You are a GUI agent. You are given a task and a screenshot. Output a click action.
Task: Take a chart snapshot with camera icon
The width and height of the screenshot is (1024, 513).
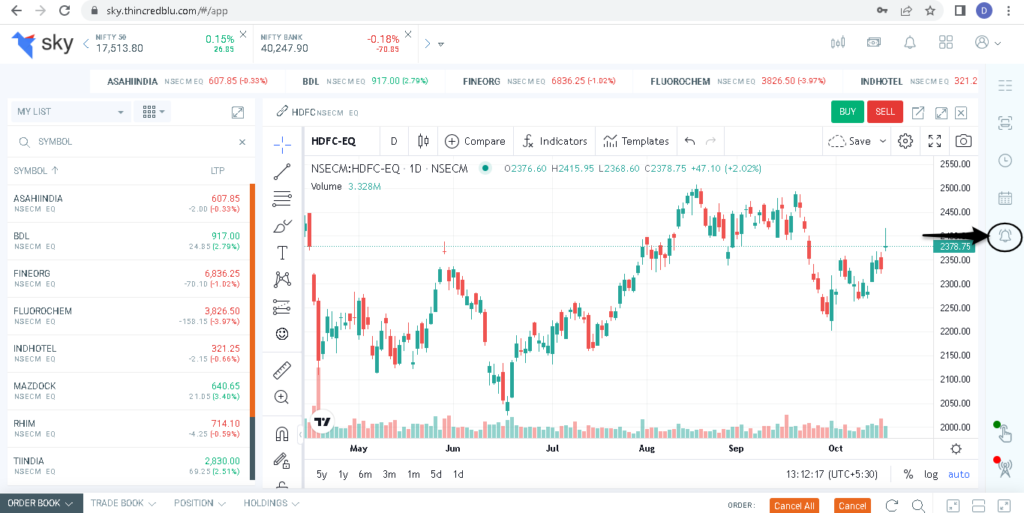coord(963,141)
